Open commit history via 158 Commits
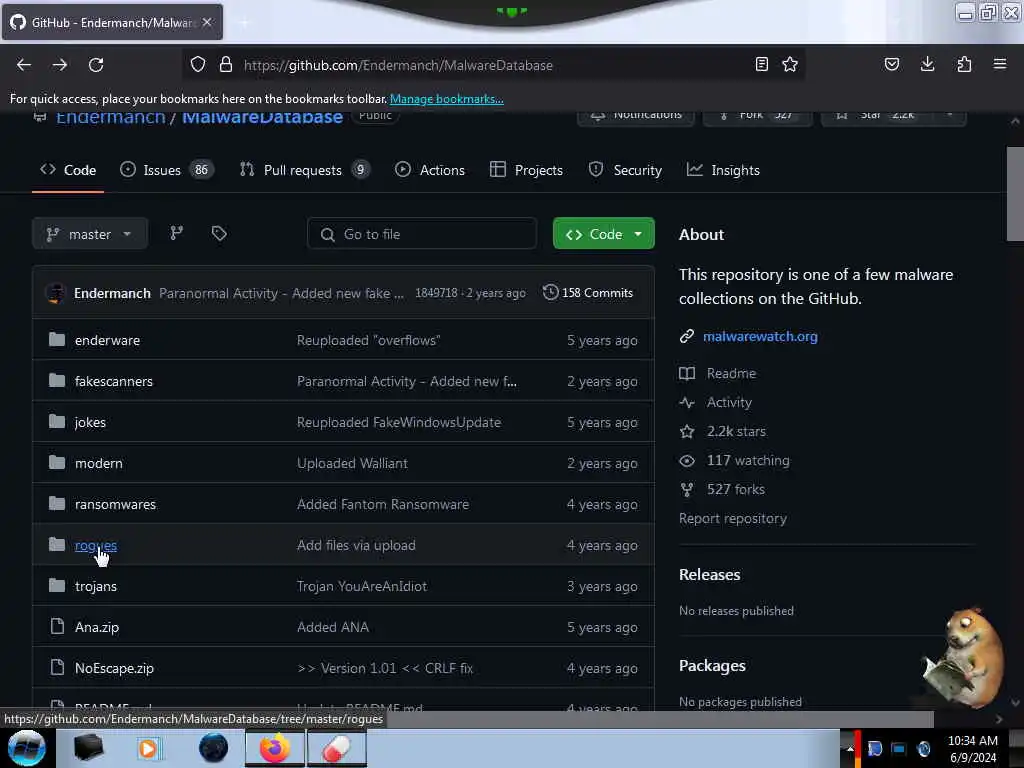The image size is (1024, 768). tap(588, 293)
